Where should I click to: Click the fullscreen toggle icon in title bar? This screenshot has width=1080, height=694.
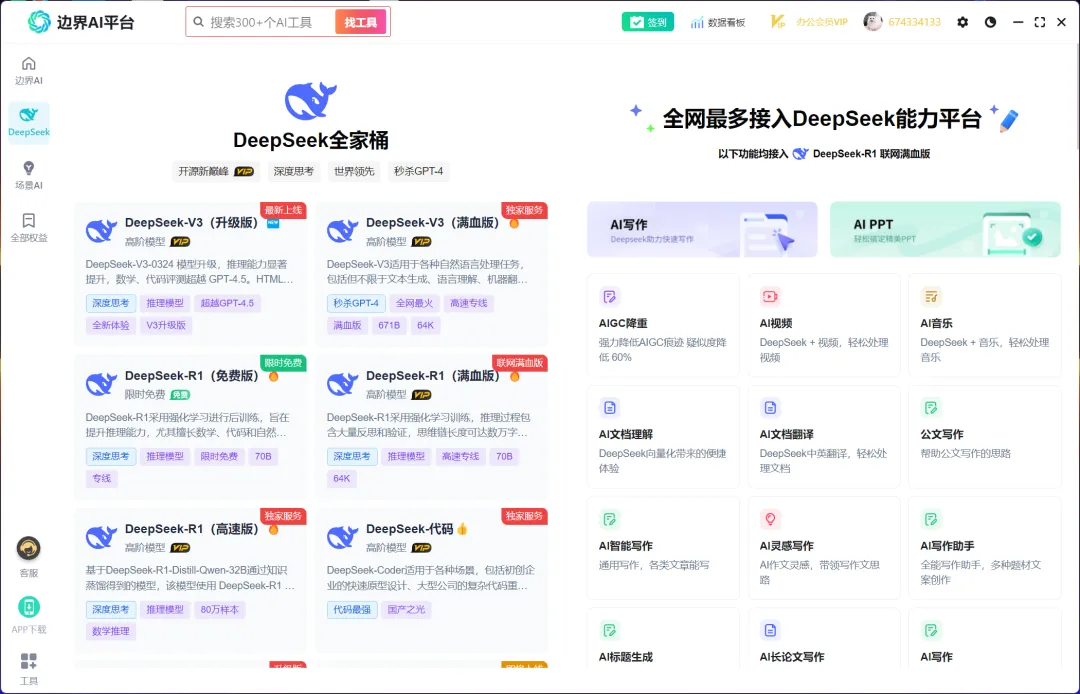tap(1039, 22)
